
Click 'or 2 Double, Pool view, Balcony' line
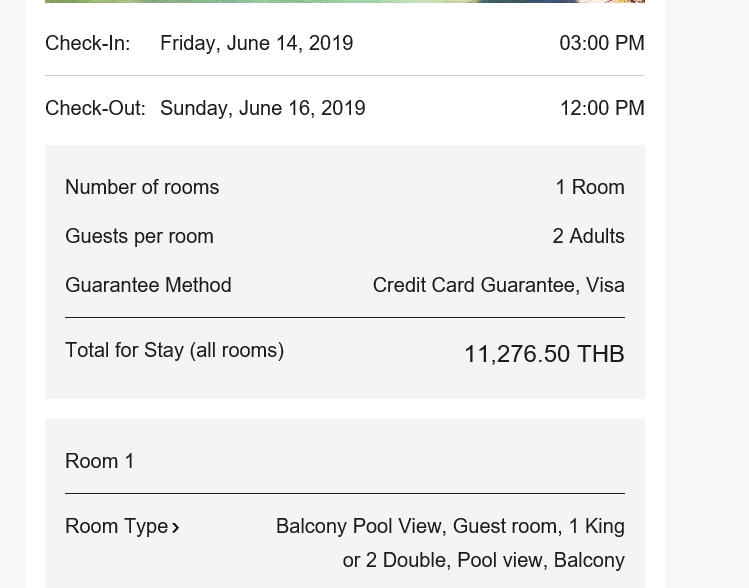(x=483, y=560)
